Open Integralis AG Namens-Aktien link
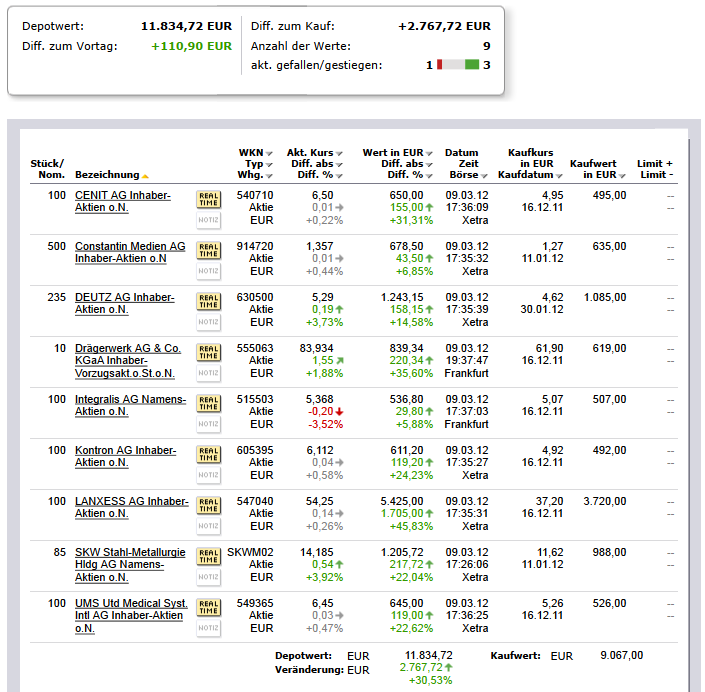705x692 pixels. coord(130,405)
